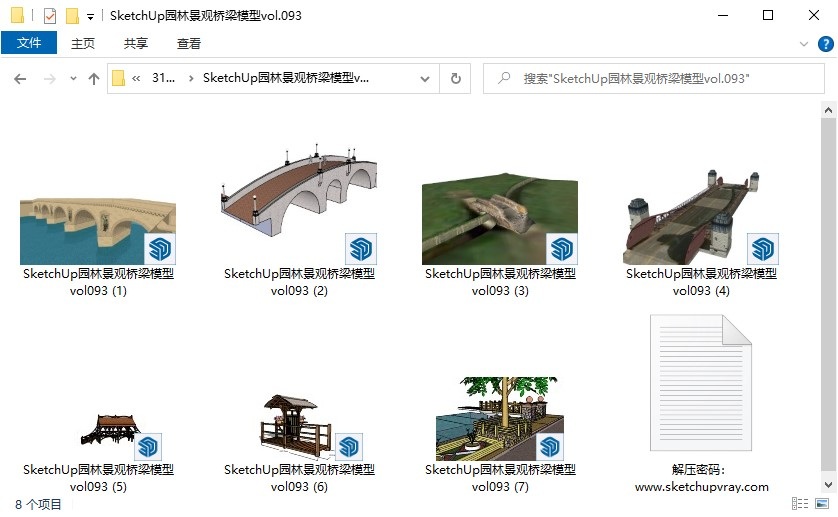Screen dimensions: 838x517
Task: Open Windows help via question mark icon
Action: 826,44
